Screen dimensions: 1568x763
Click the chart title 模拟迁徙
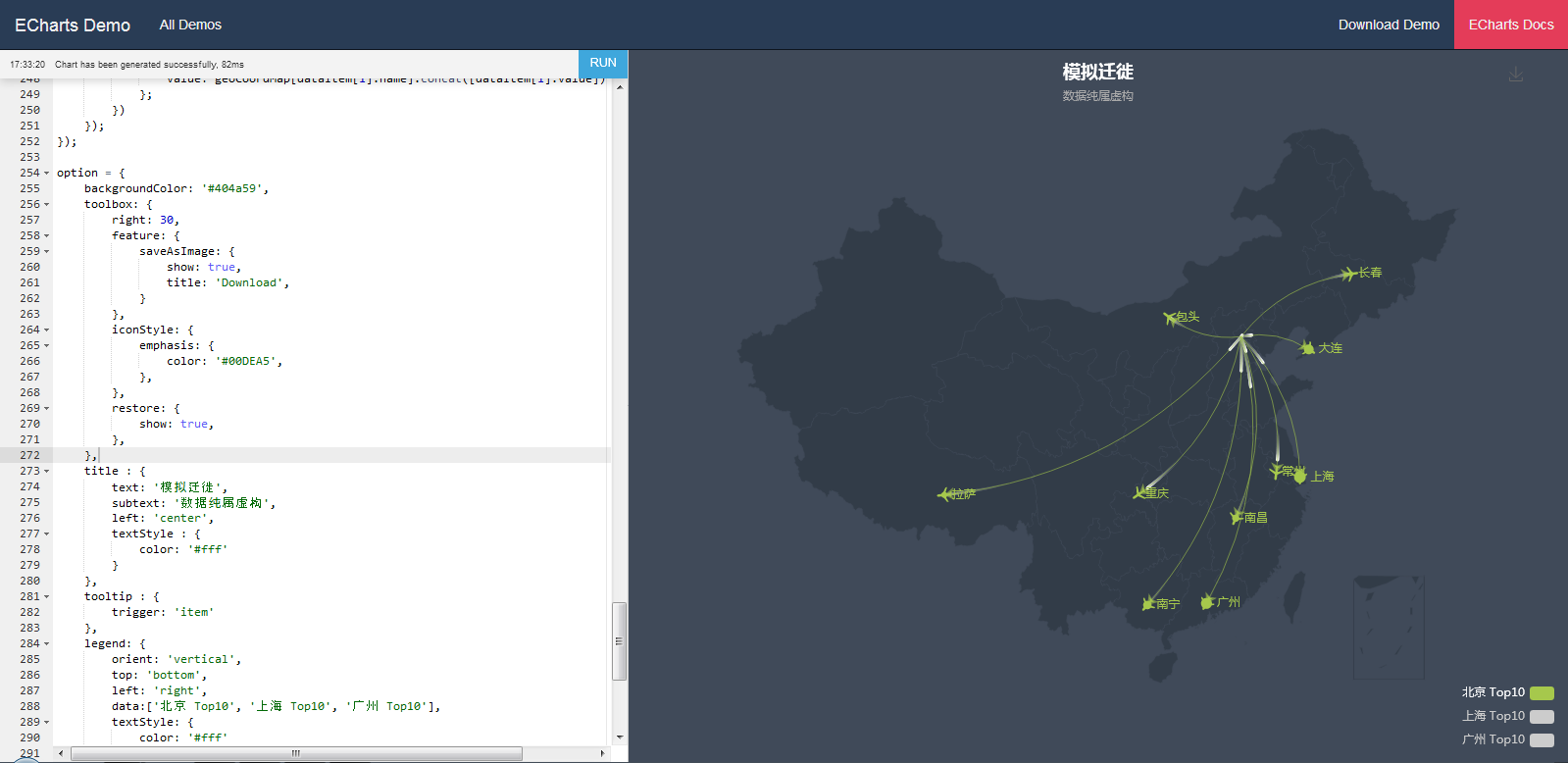pos(1097,72)
